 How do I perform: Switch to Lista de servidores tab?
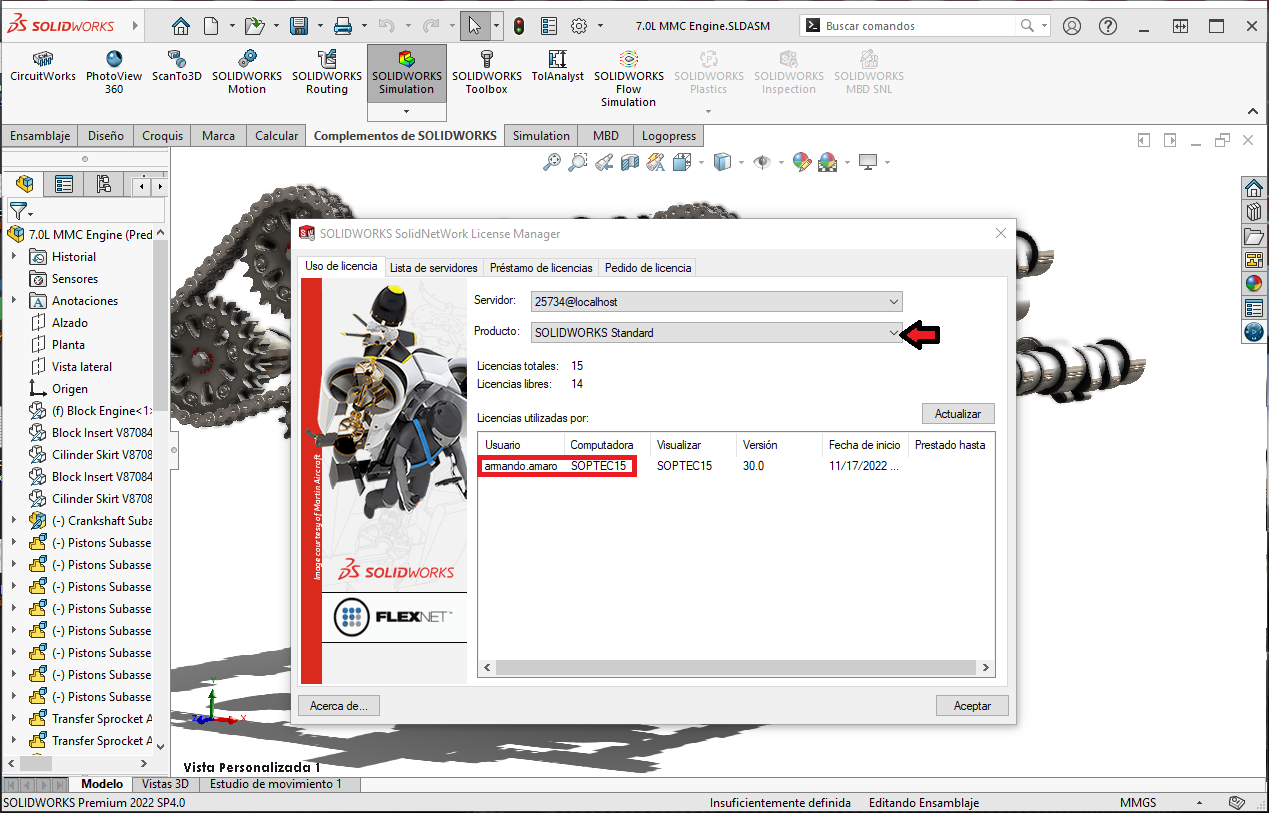pos(434,267)
